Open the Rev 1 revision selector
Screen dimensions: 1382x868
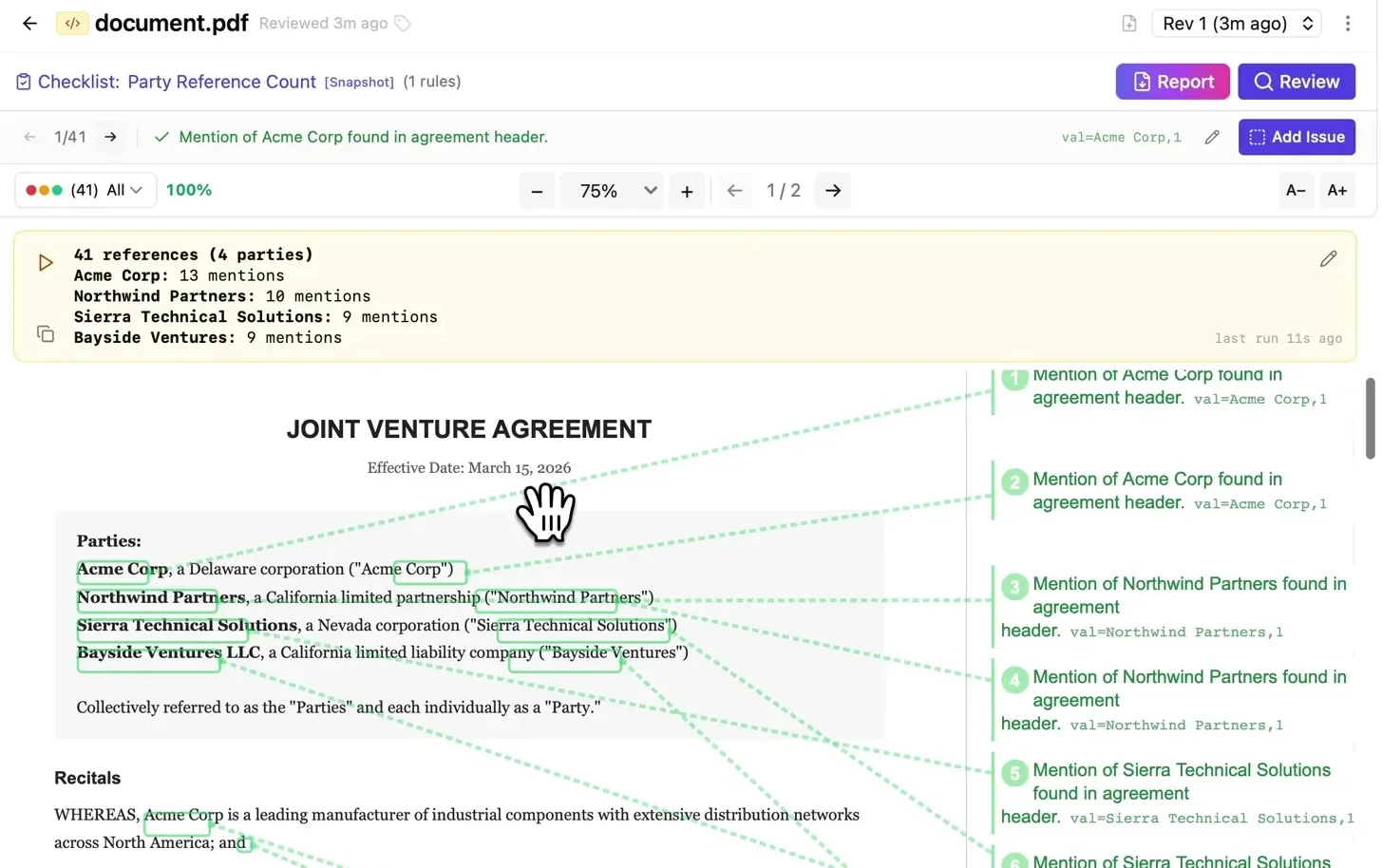1237,23
